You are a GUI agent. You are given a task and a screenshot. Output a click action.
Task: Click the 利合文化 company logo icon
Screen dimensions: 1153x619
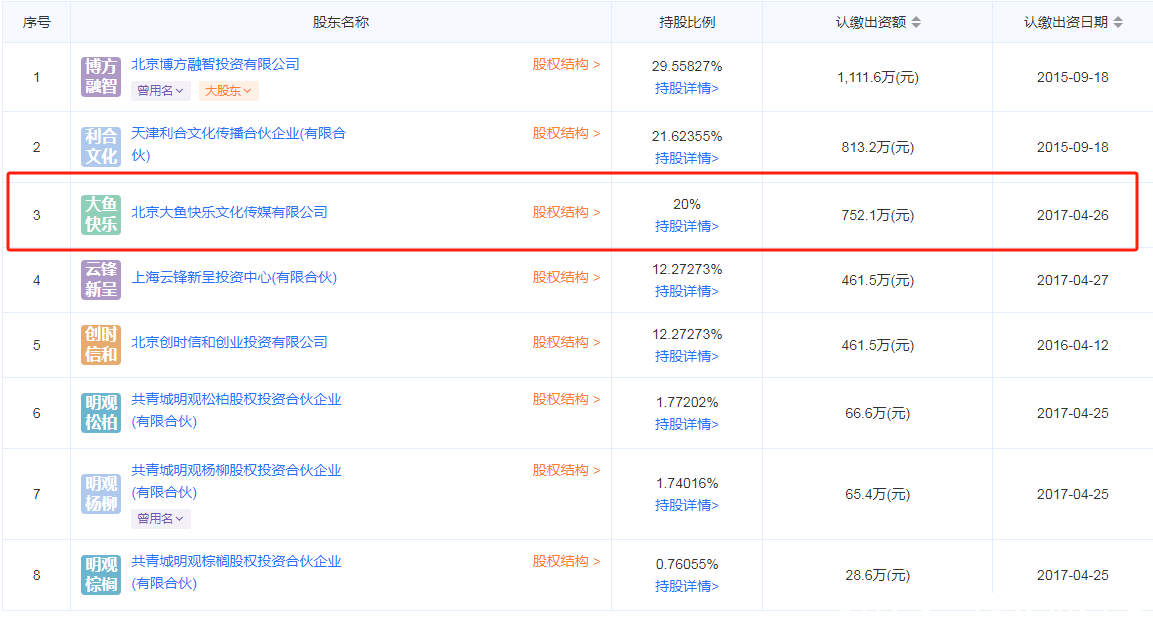101,146
